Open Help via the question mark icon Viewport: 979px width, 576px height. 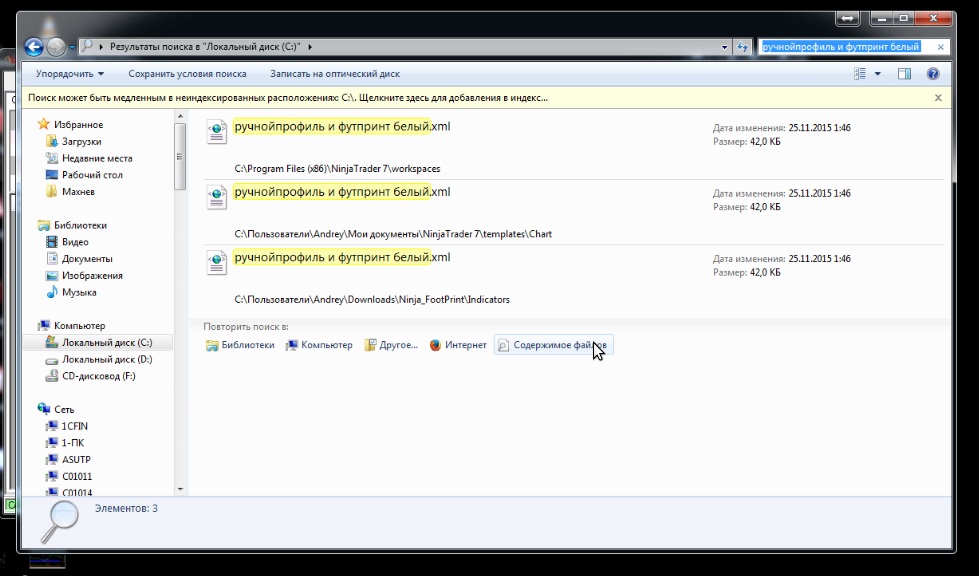[x=933, y=74]
